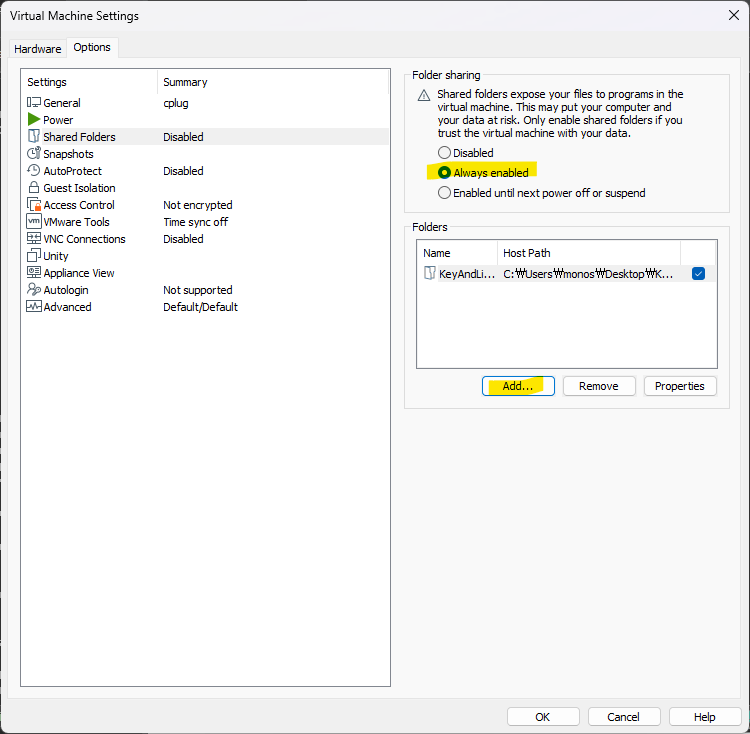The width and height of the screenshot is (750, 734).
Task: Select the Appliance View row label
Action: 79,273
